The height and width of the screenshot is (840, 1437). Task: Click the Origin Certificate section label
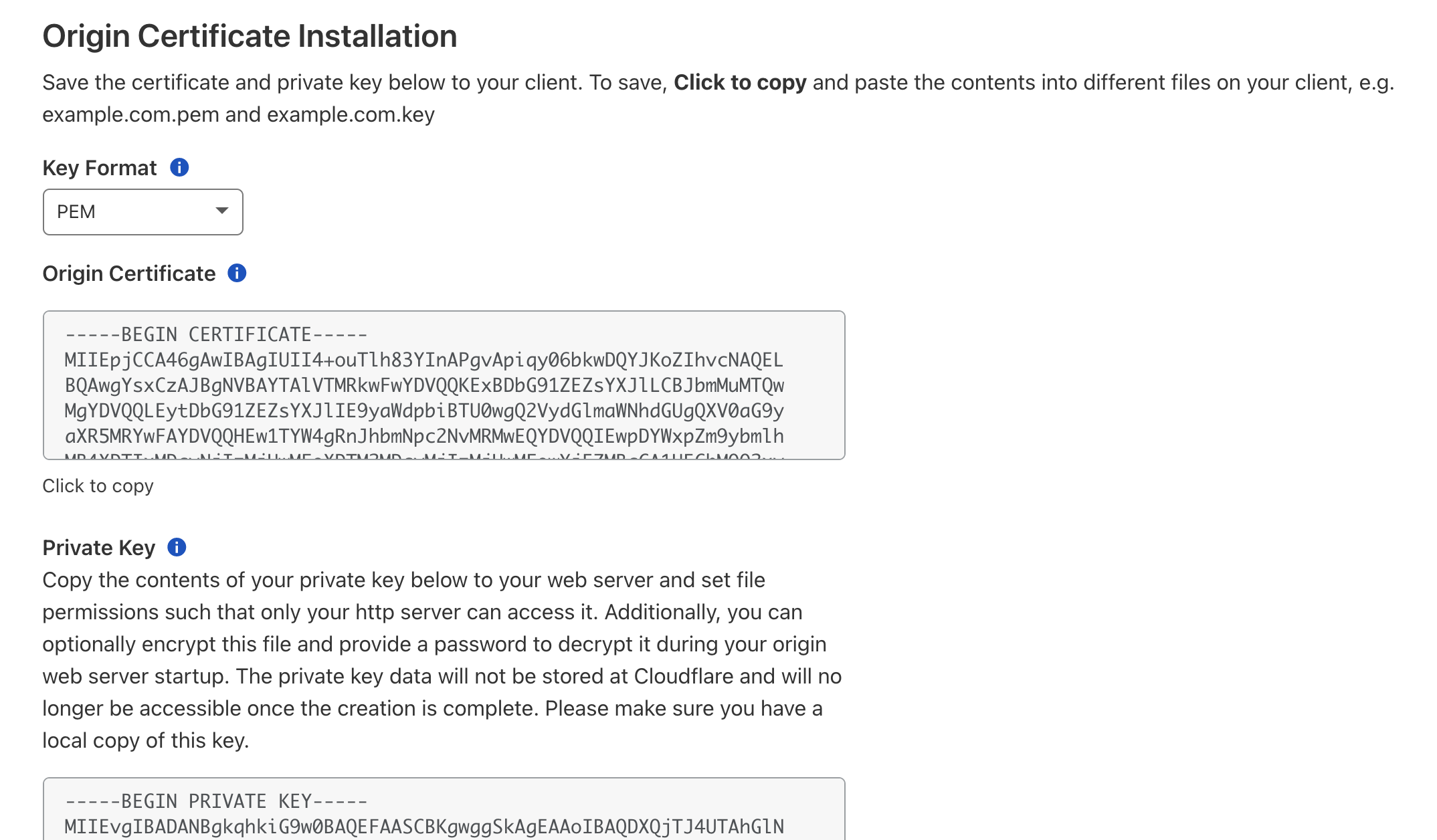click(129, 274)
